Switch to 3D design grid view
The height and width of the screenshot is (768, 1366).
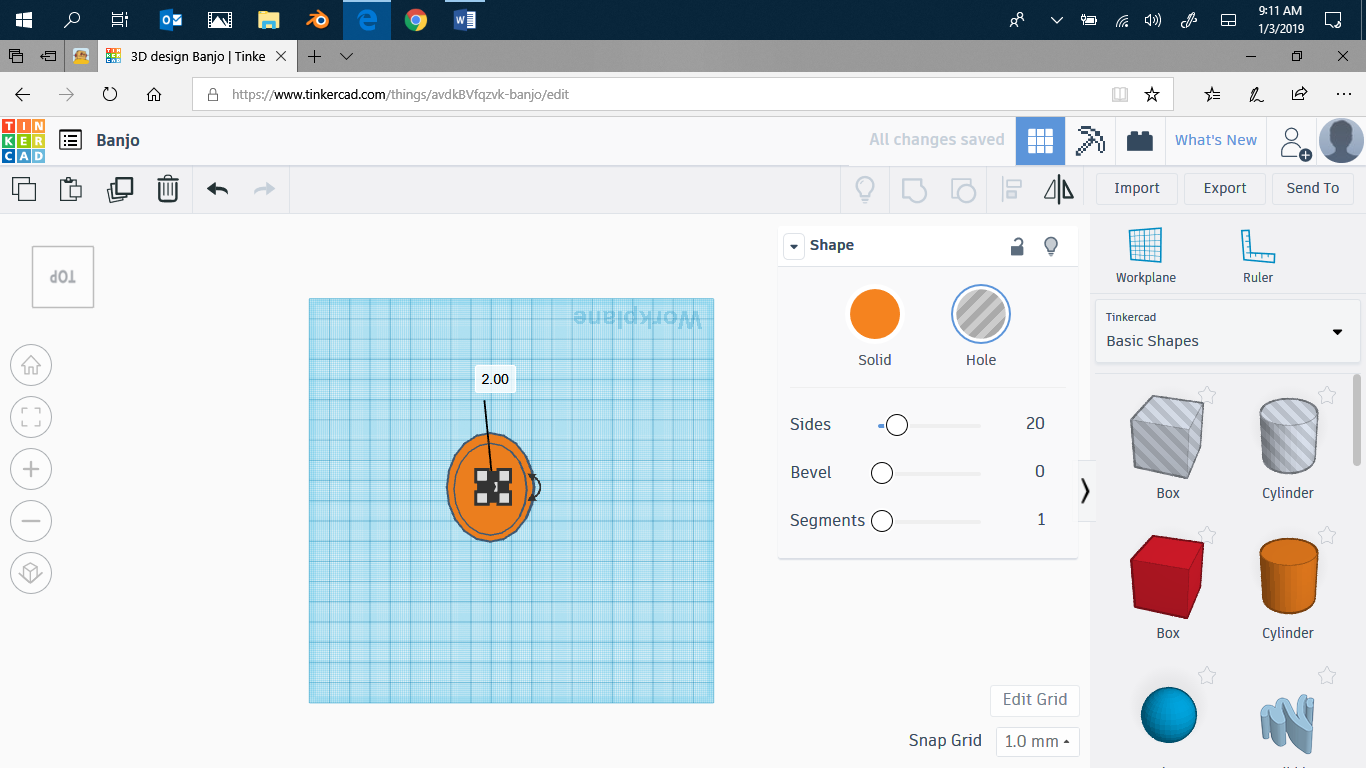pos(1040,141)
